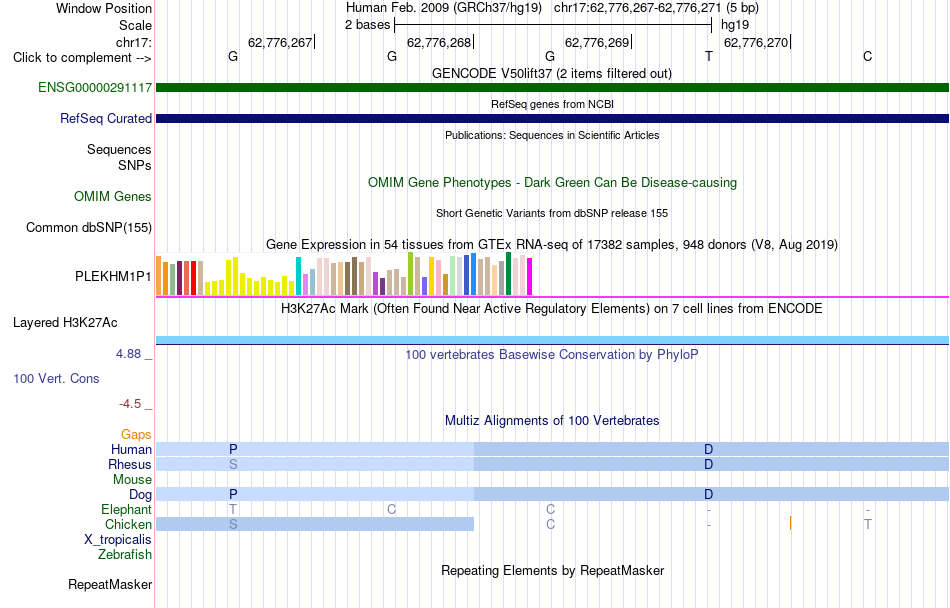Click the Human alignment row label
This screenshot has height=608, width=950.
pyautogui.click(x=131, y=449)
